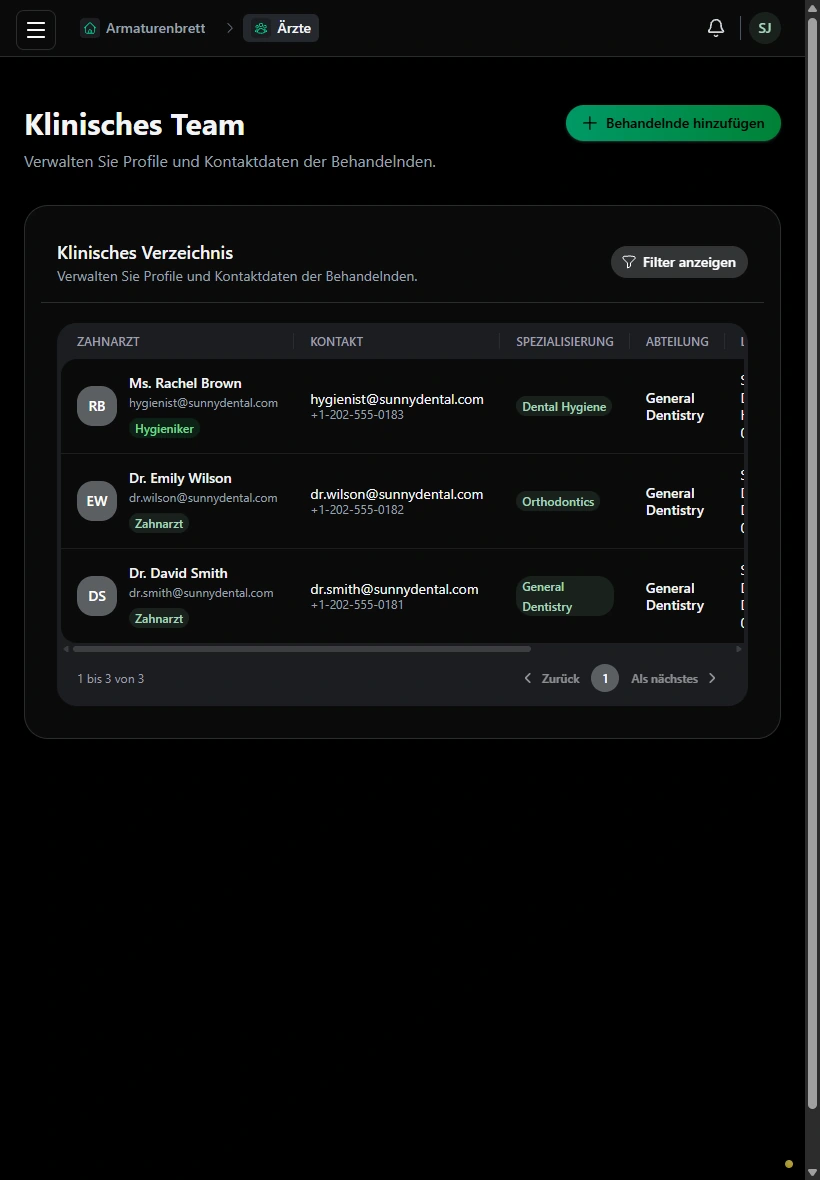Screen dimensions: 820x1180
Task: Select the Ärzte breadcrumb tab
Action: click(x=281, y=29)
